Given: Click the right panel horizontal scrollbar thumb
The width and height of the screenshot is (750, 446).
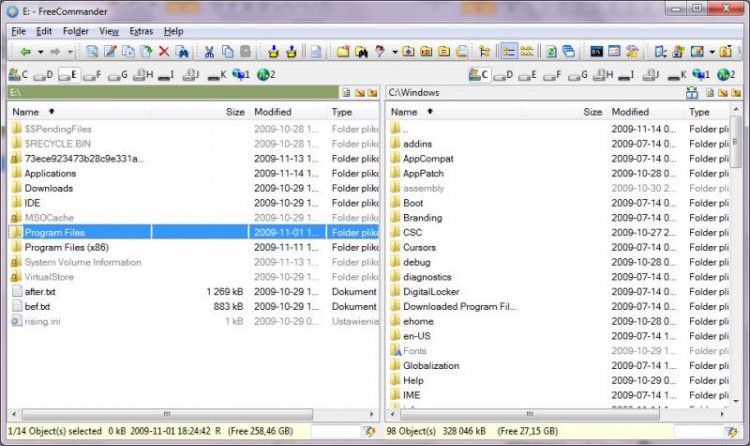Looking at the screenshot, I should coord(529,414).
